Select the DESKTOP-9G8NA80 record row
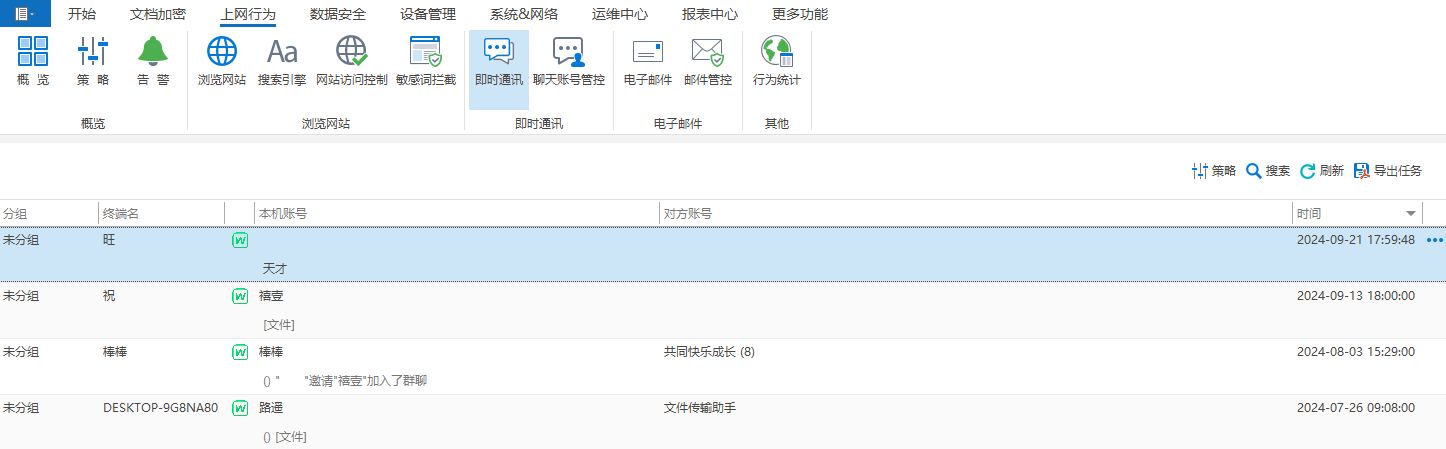The image size is (1446, 449). coord(160,408)
